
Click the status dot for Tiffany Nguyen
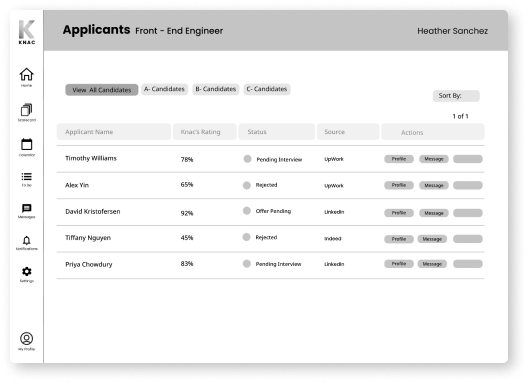[246, 237]
